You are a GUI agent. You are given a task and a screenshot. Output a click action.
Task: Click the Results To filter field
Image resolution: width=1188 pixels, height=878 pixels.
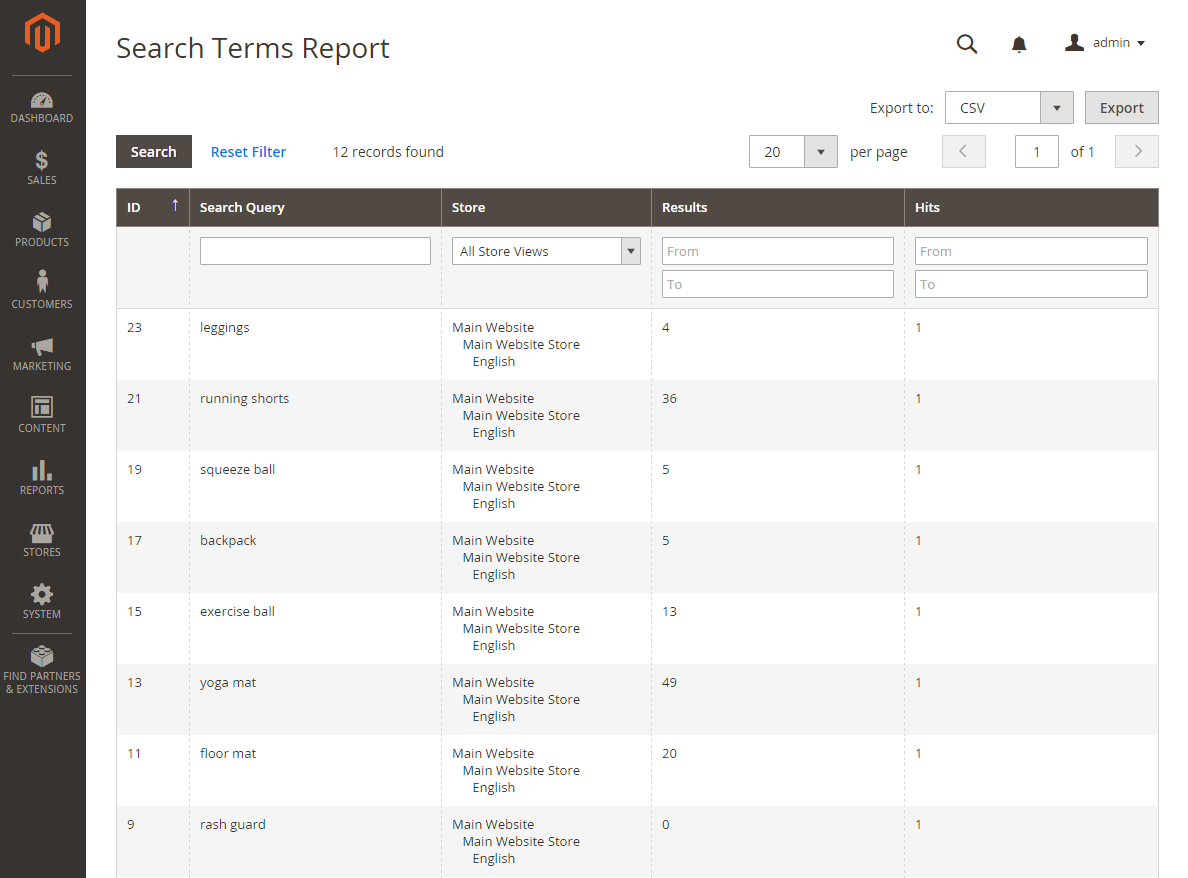coord(777,285)
